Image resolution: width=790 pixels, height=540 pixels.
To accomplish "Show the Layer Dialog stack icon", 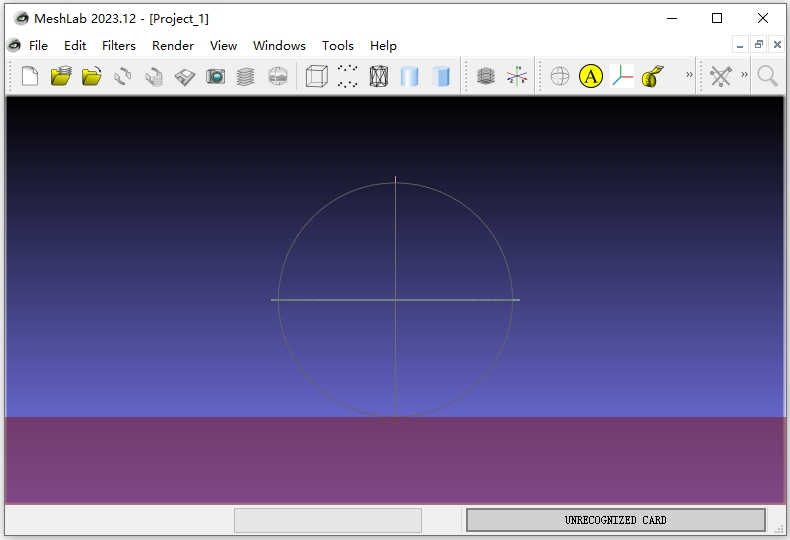I will 486,76.
